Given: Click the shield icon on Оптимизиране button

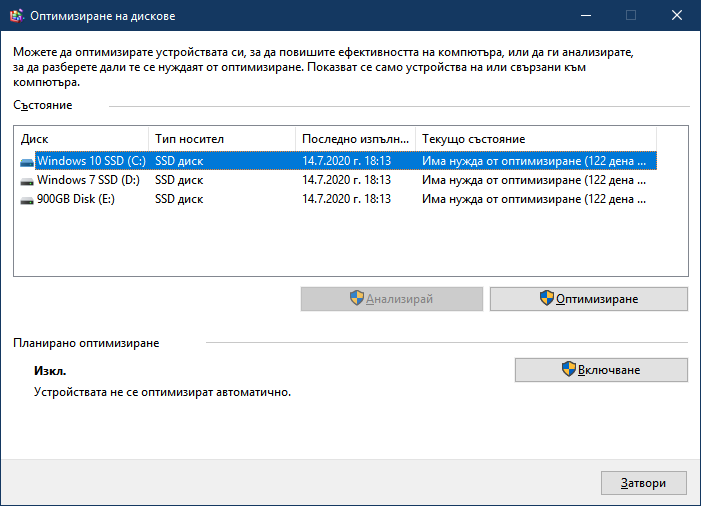Looking at the screenshot, I should [x=546, y=298].
